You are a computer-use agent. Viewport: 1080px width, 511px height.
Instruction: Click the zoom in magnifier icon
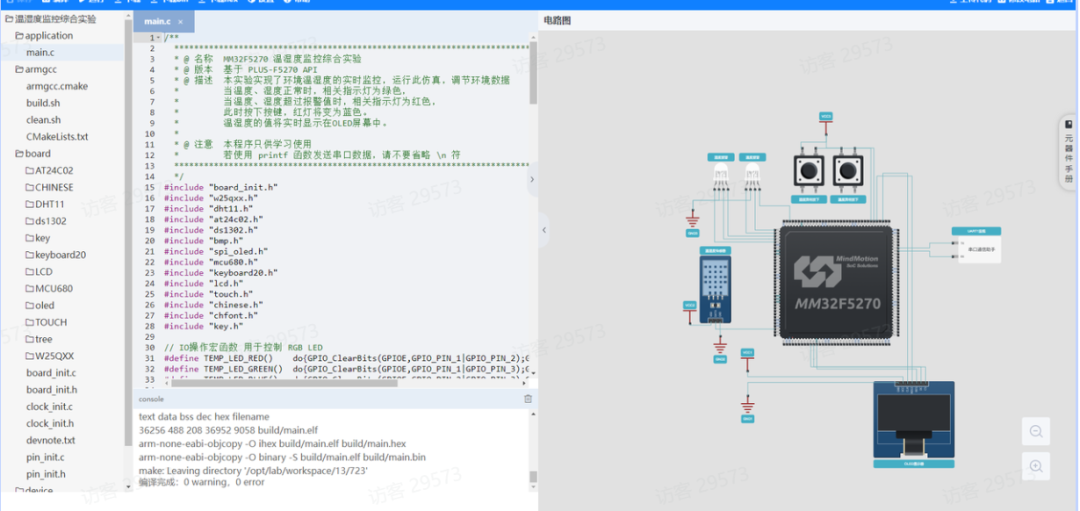point(1036,466)
